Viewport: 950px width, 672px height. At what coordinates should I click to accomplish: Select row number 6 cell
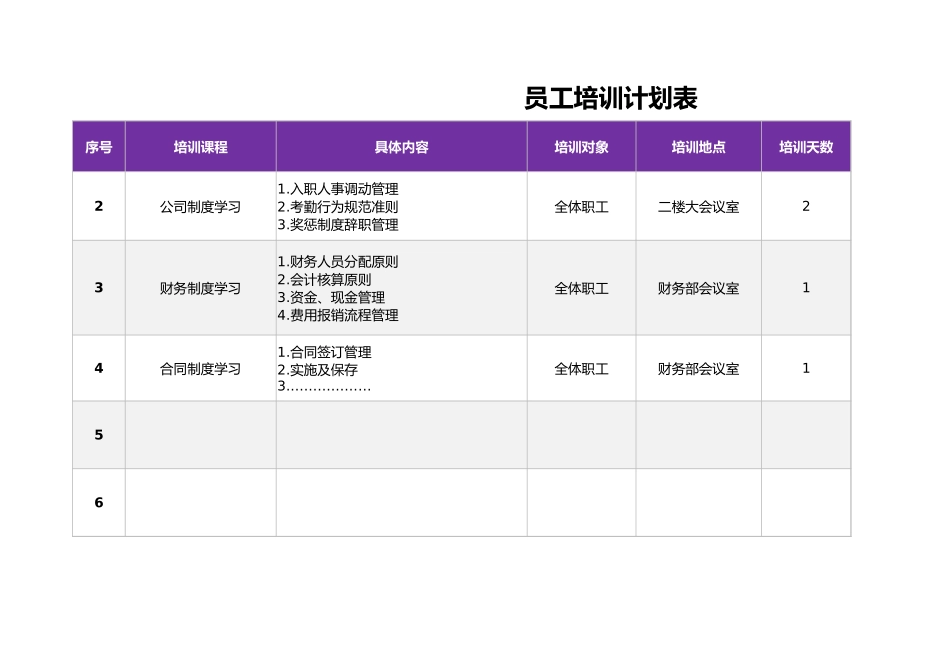97,503
